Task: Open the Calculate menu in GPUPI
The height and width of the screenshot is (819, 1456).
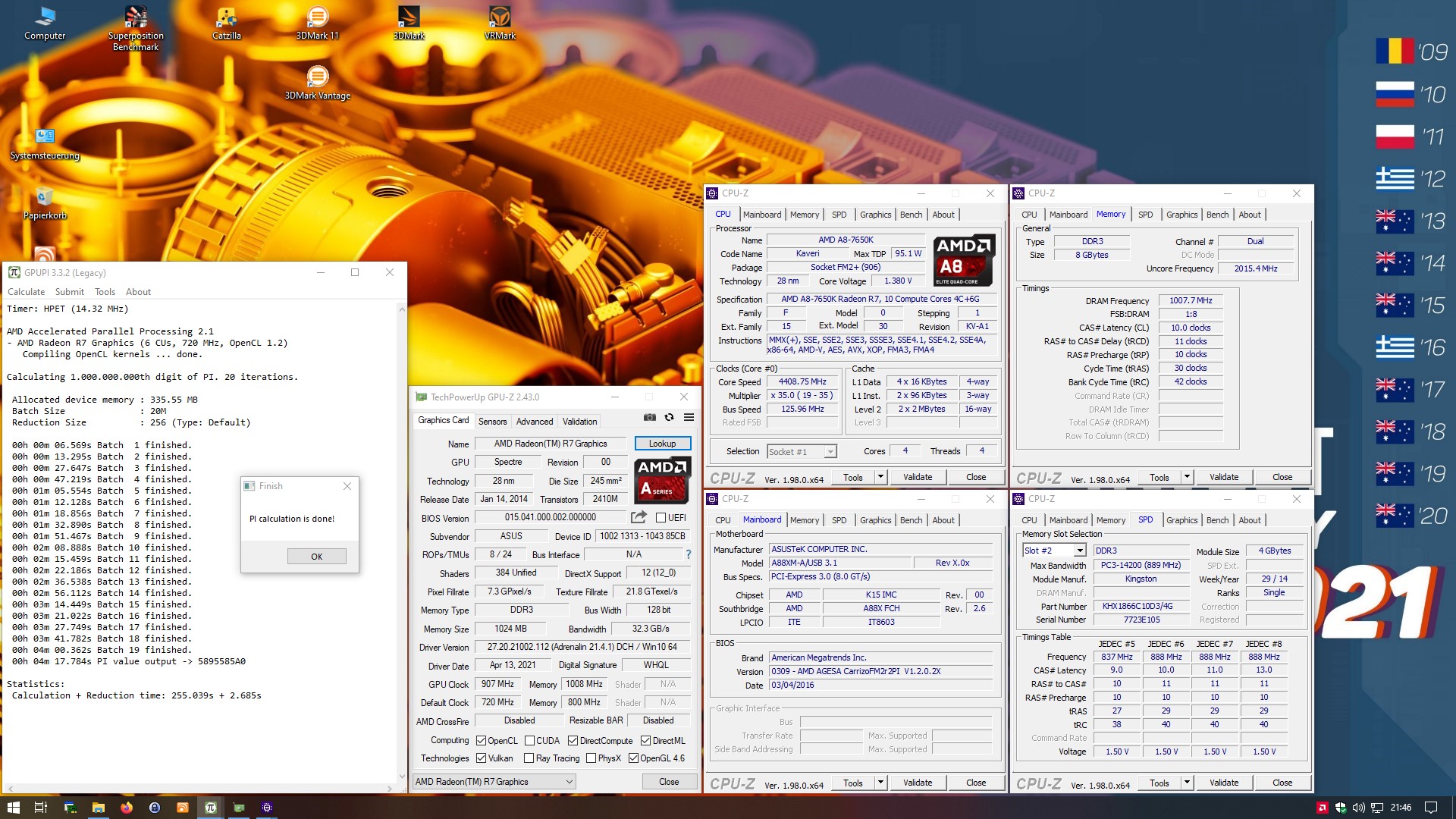Action: pos(26,292)
